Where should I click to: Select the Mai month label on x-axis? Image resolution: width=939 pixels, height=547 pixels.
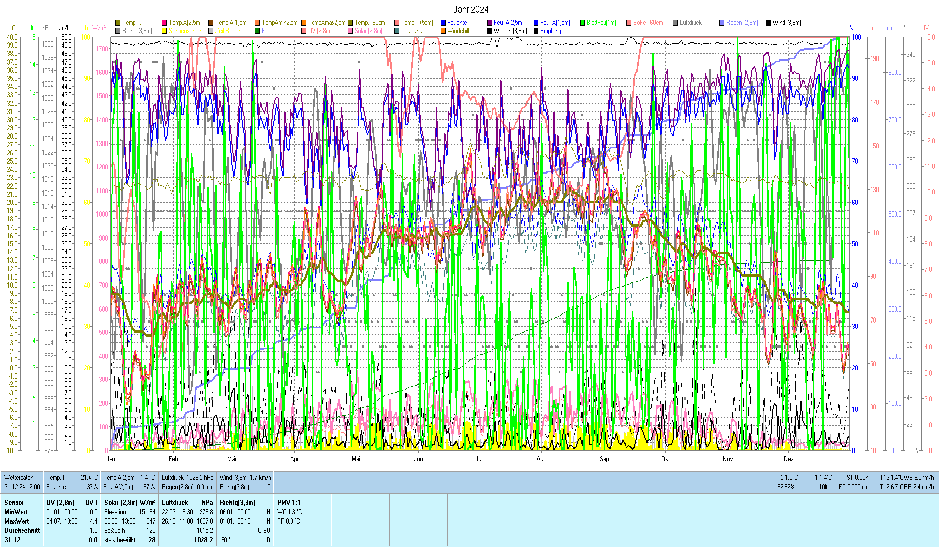tap(357, 459)
